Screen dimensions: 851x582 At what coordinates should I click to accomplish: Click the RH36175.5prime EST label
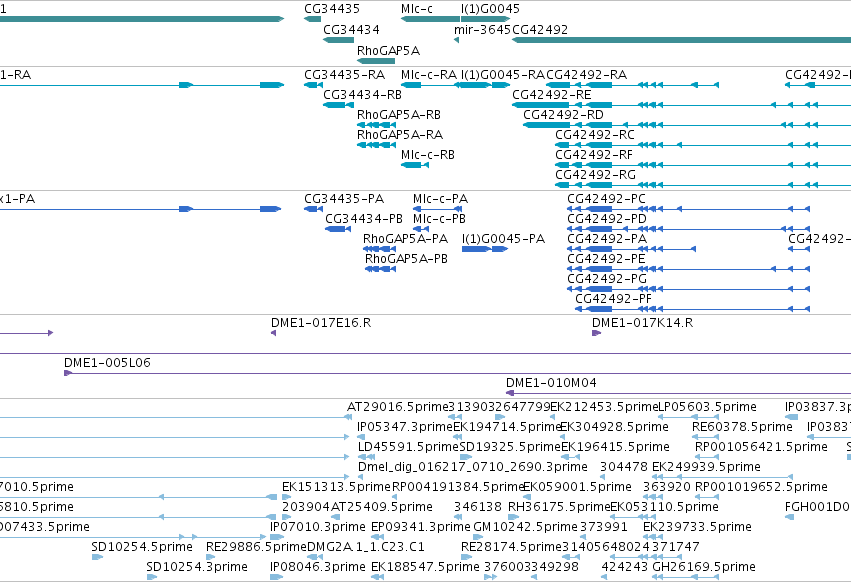point(559,507)
